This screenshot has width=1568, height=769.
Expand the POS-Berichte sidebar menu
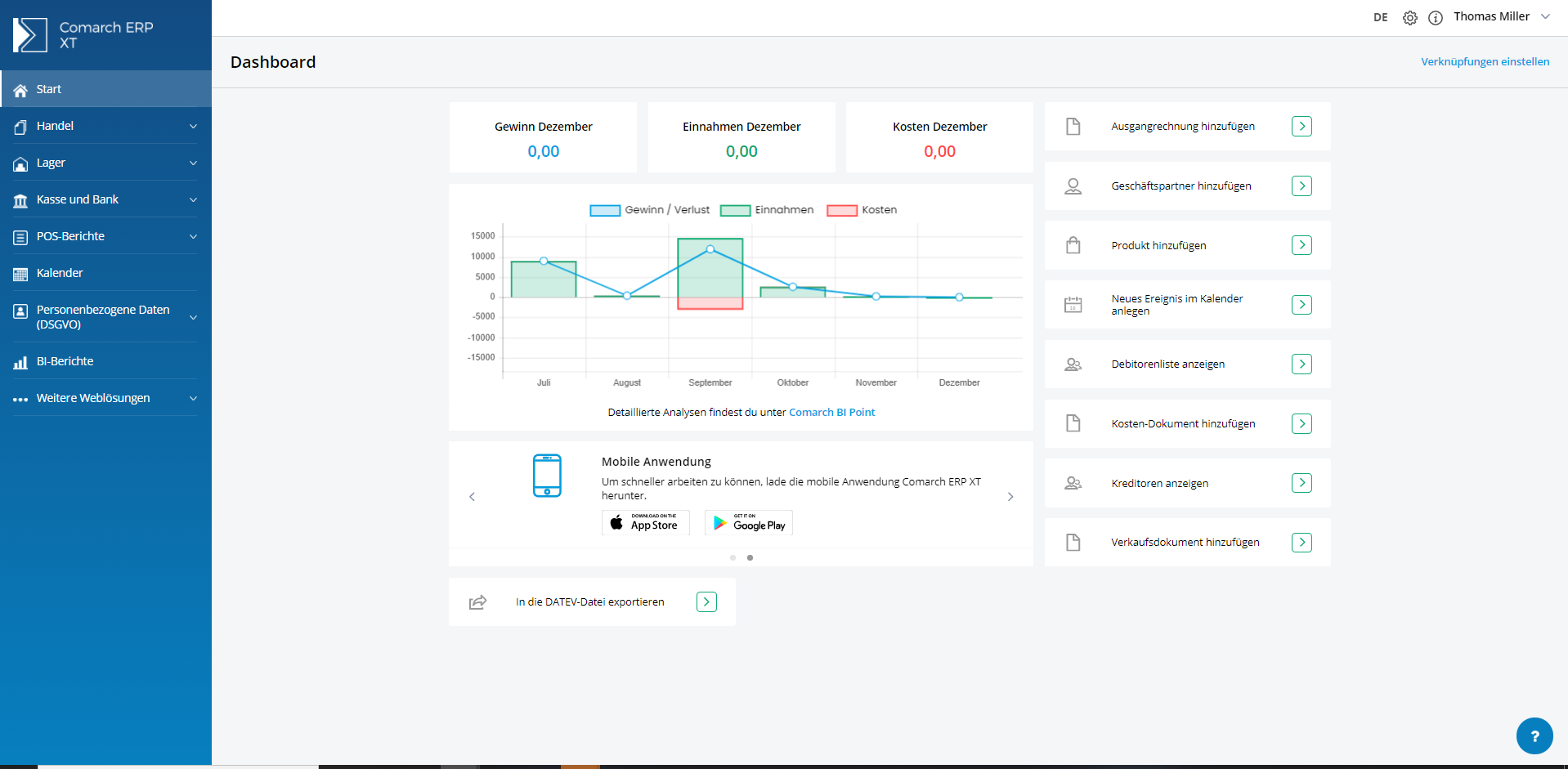(x=106, y=236)
